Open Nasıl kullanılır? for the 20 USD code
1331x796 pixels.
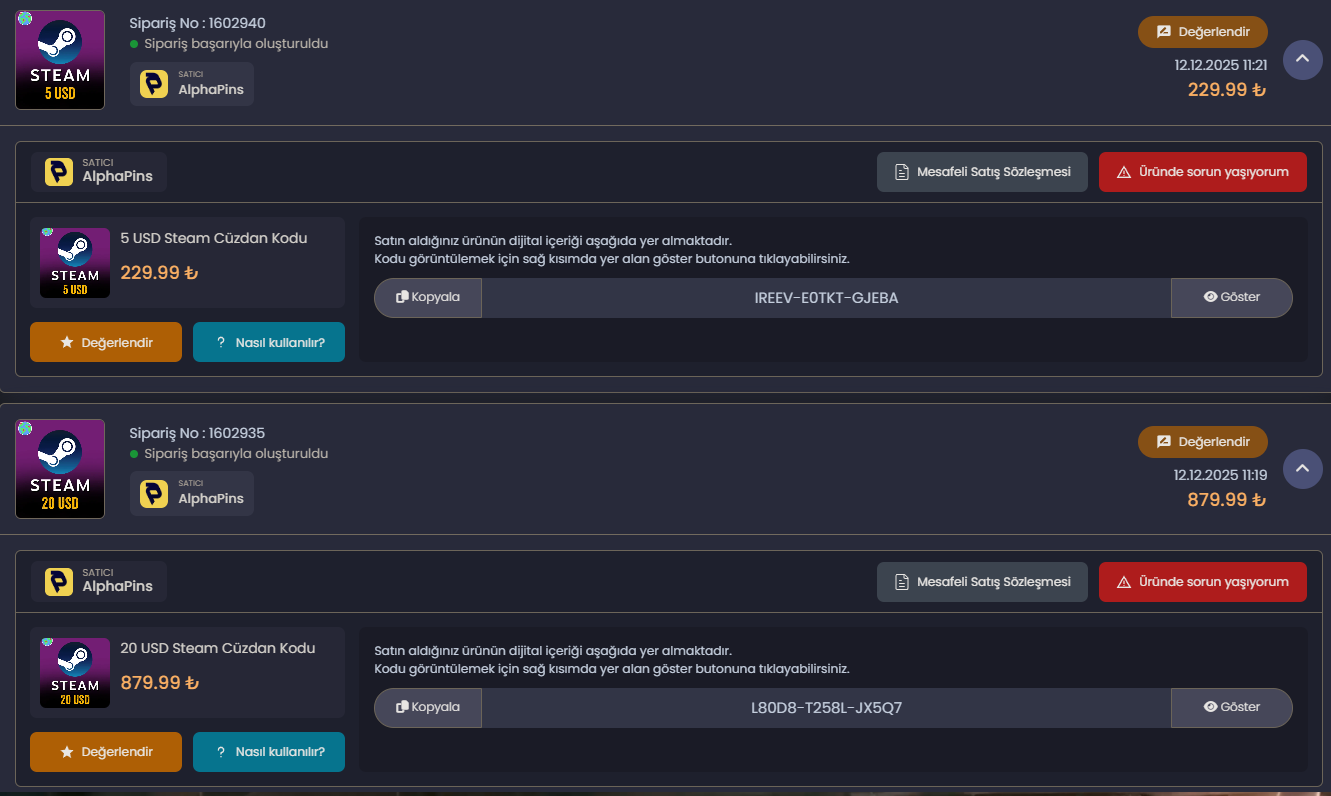[x=269, y=752]
